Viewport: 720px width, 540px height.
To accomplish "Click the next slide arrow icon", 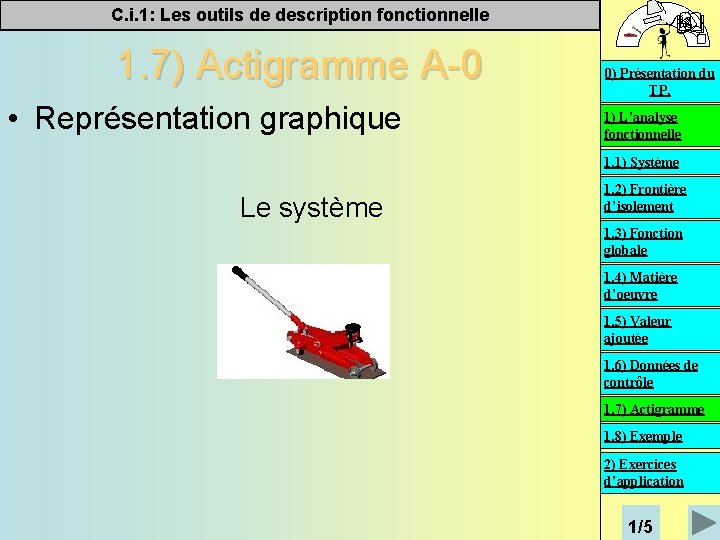I will (x=703, y=522).
